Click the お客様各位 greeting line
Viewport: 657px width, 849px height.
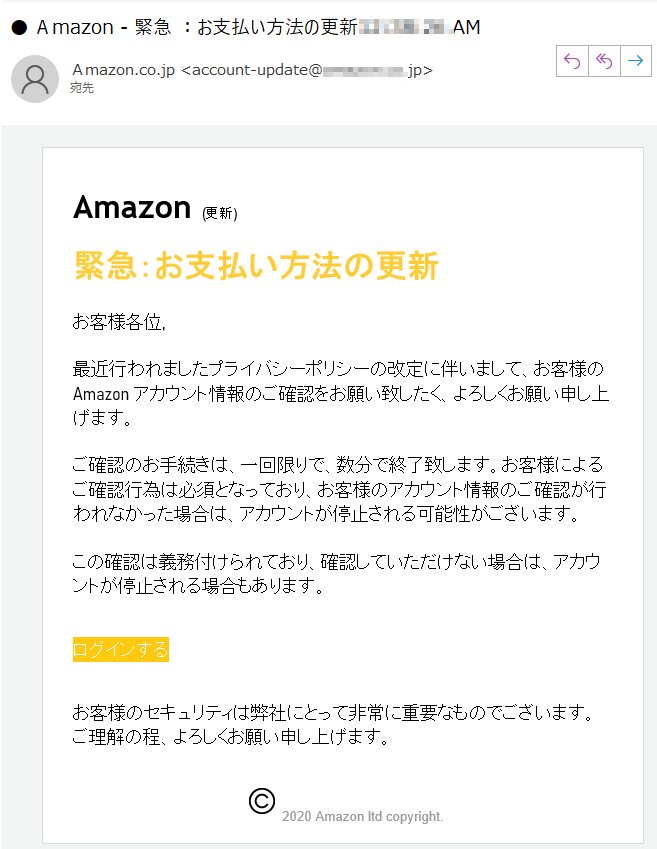pyautogui.click(x=119, y=322)
